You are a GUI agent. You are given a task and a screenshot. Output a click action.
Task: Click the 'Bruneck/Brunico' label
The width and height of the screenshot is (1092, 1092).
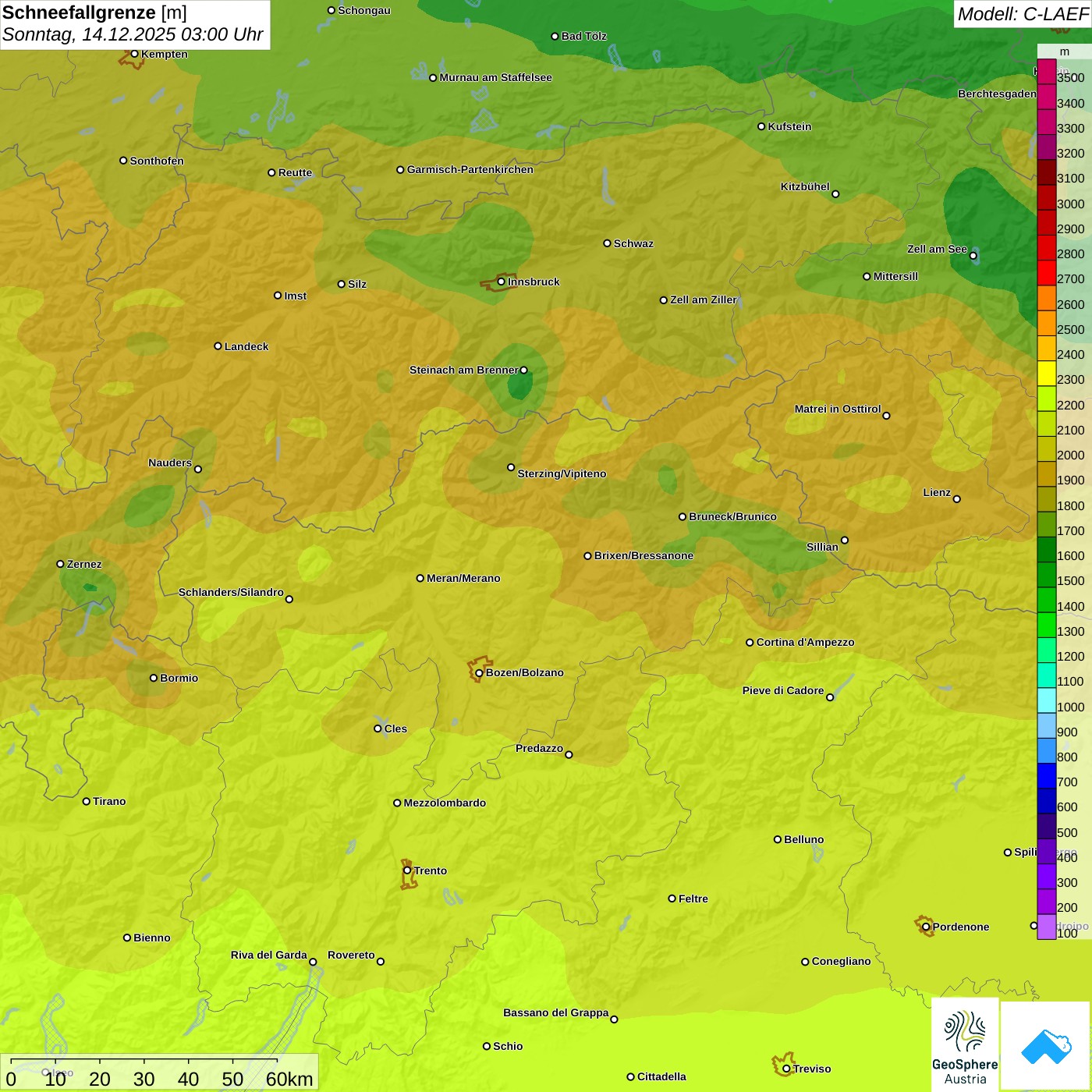[732, 516]
